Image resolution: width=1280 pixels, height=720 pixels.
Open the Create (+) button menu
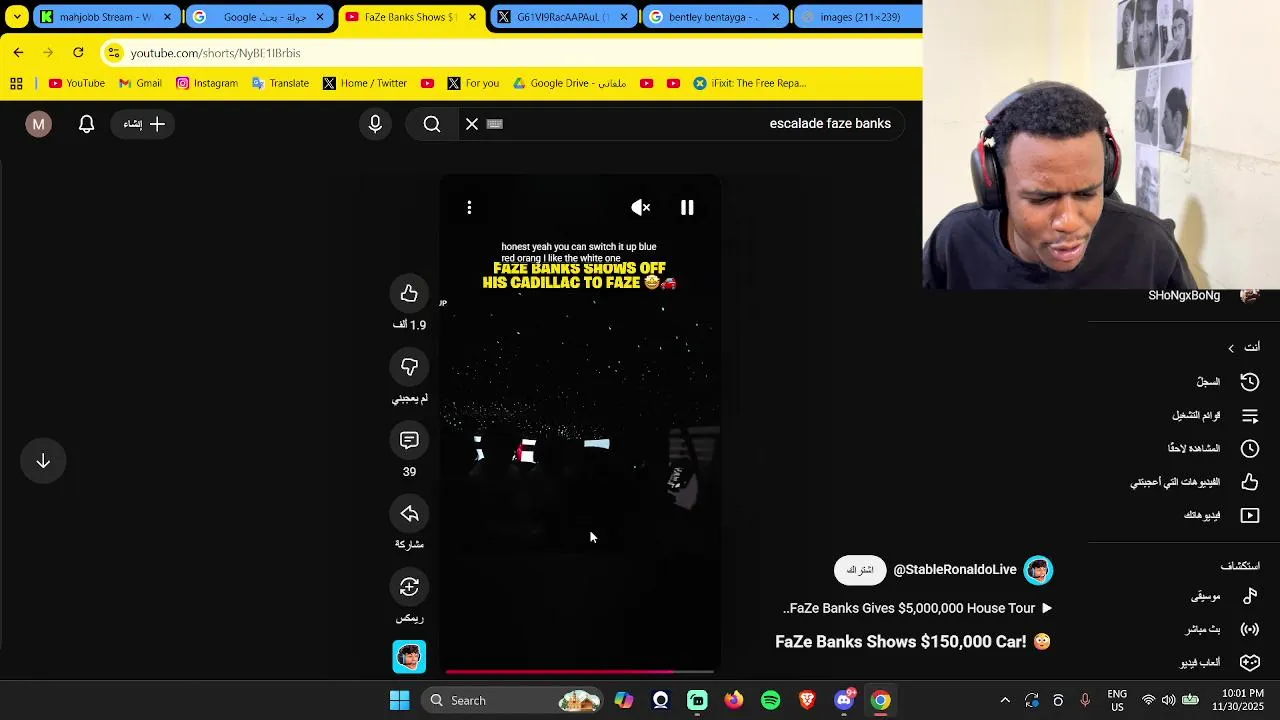tap(144, 124)
